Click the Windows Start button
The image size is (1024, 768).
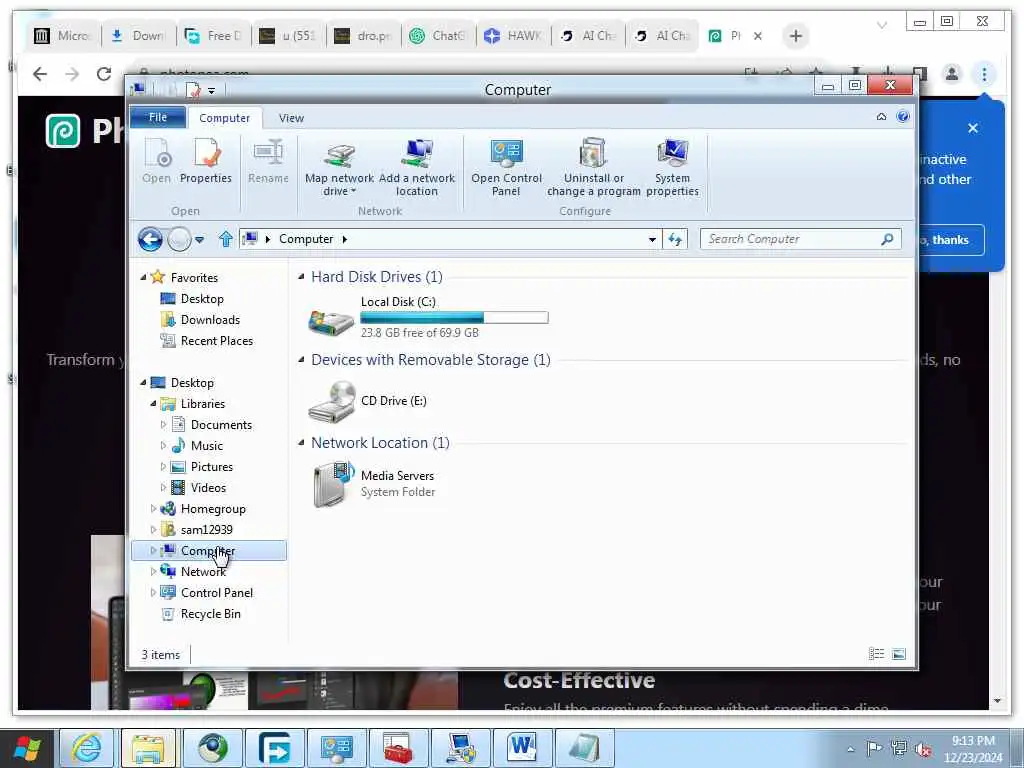click(27, 748)
